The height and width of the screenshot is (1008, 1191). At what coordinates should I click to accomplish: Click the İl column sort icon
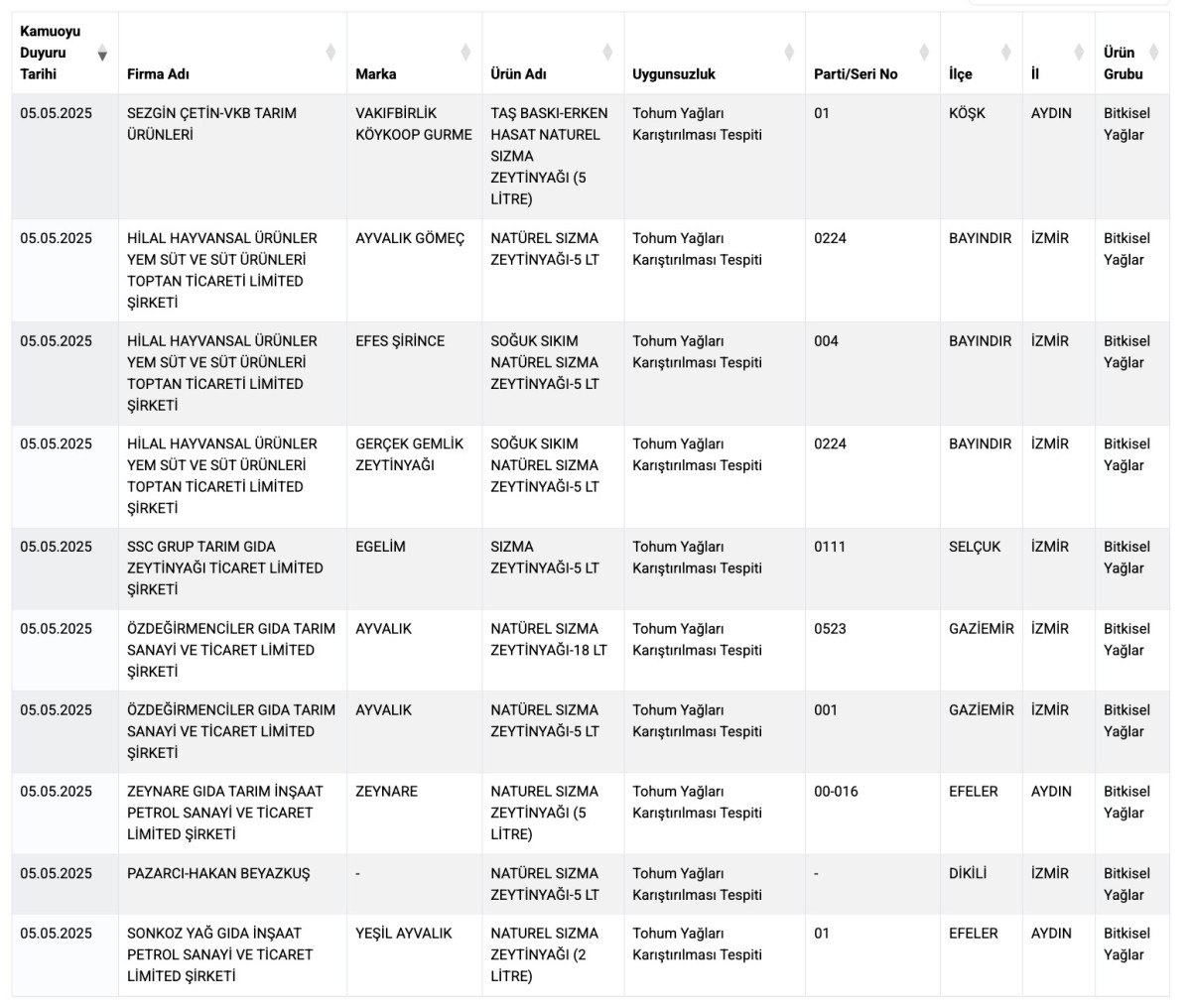[x=1079, y=53]
